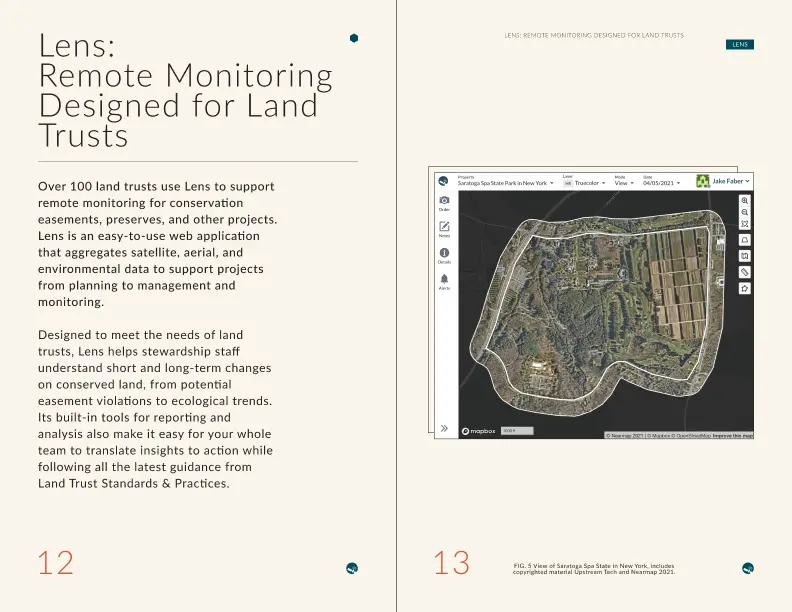Open the basemap toggle icon
The width and height of the screenshot is (792, 612).
745,256
